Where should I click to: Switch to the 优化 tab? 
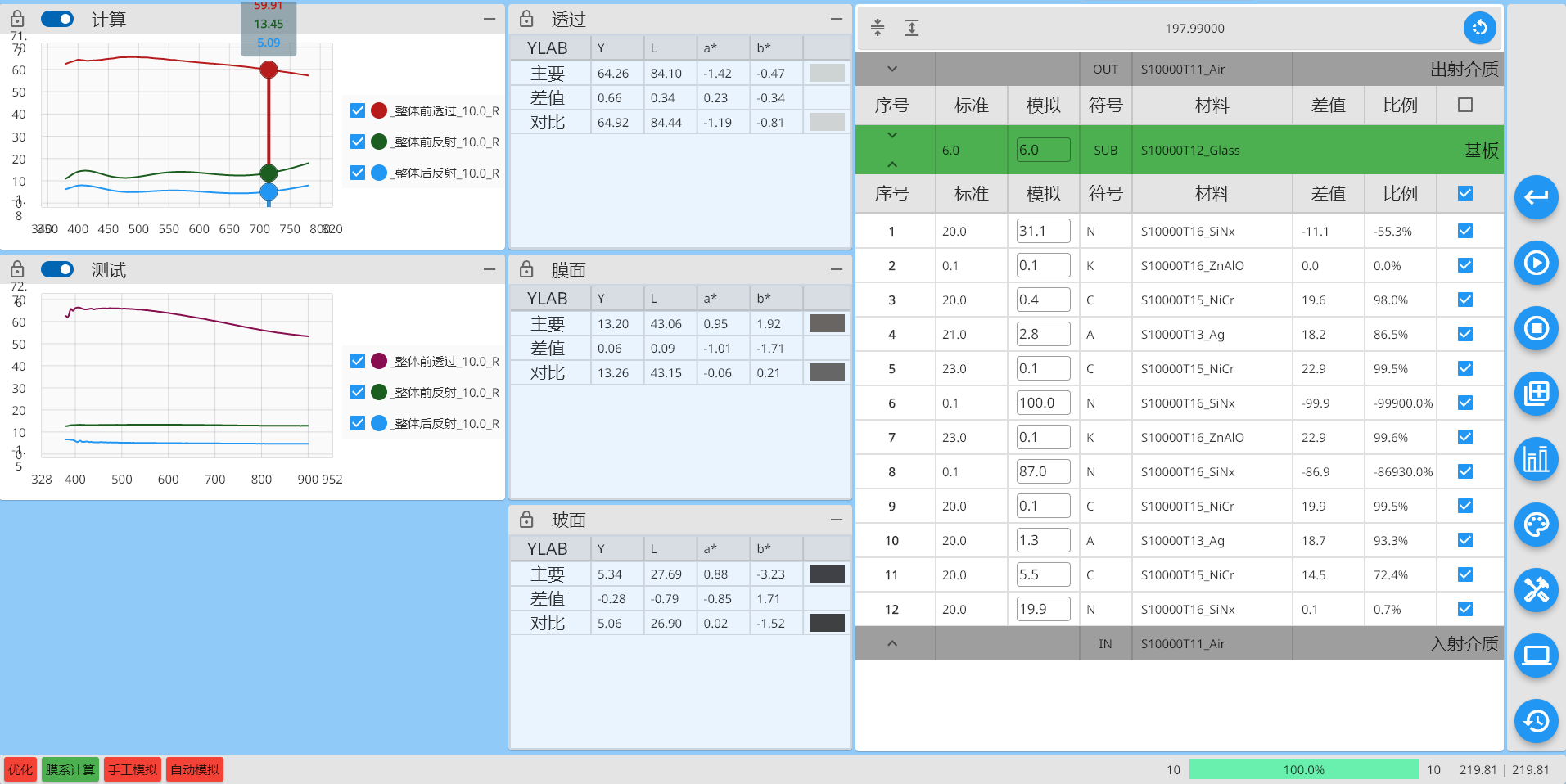click(20, 768)
